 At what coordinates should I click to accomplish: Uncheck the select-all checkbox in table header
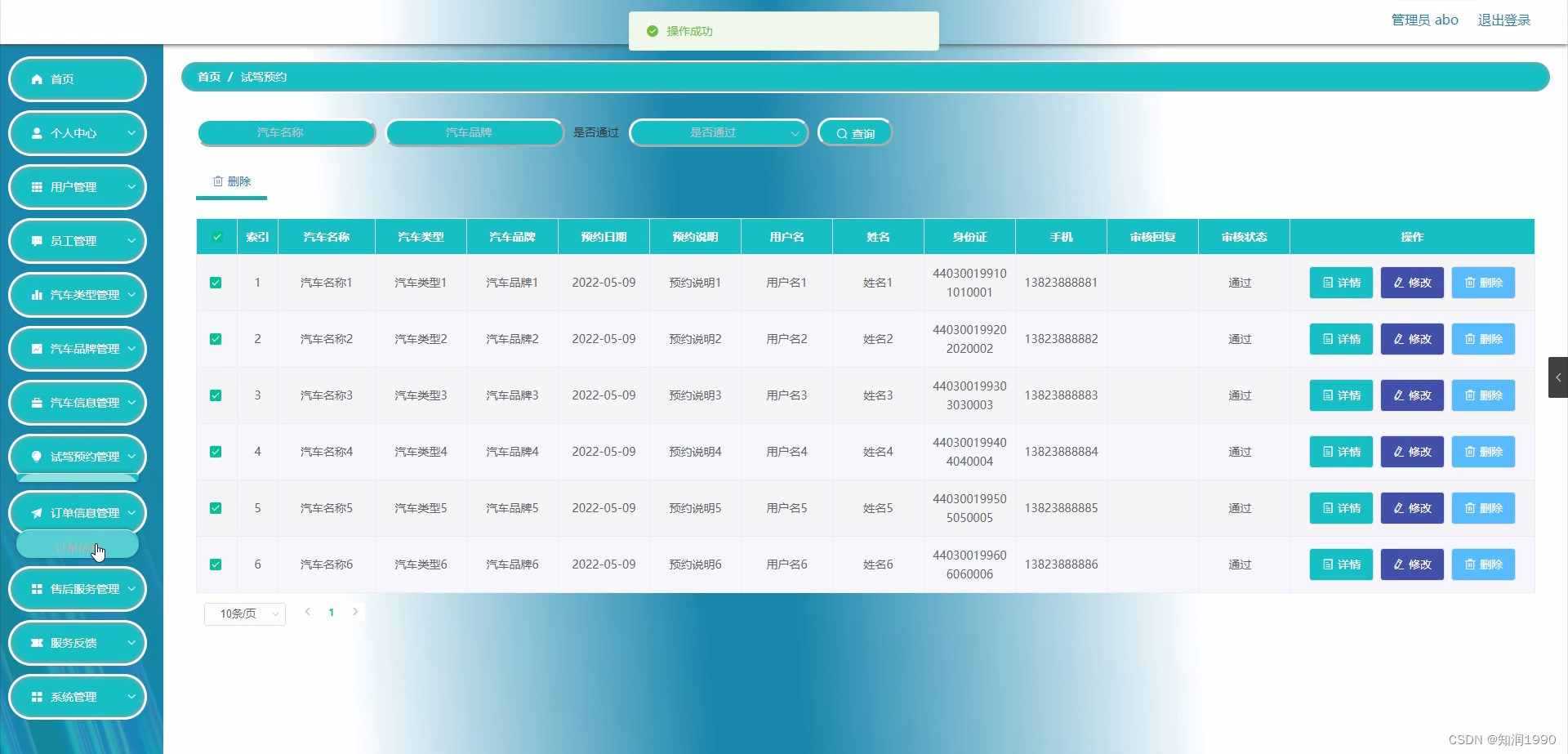point(216,236)
